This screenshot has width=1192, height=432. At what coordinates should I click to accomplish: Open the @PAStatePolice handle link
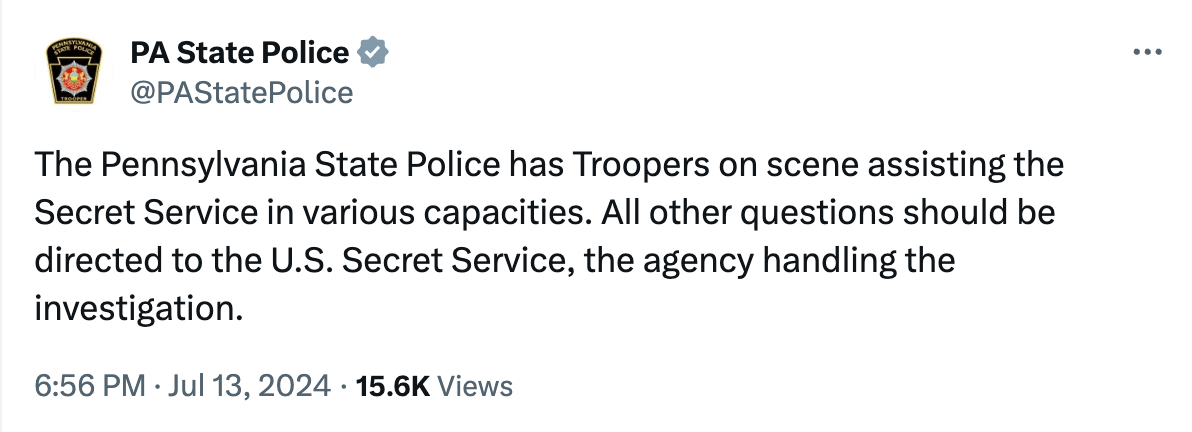[241, 93]
